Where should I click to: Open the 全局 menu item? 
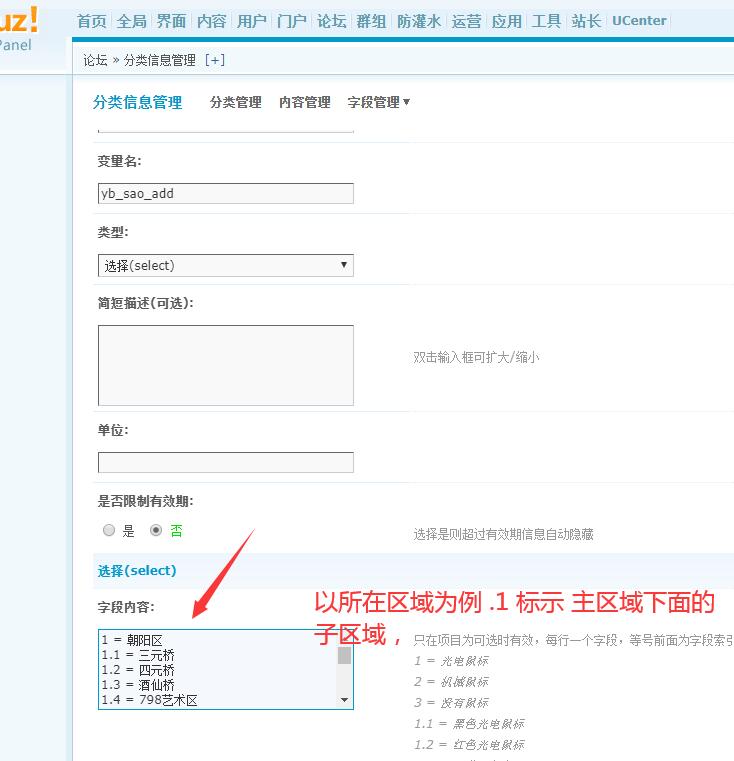coord(132,21)
